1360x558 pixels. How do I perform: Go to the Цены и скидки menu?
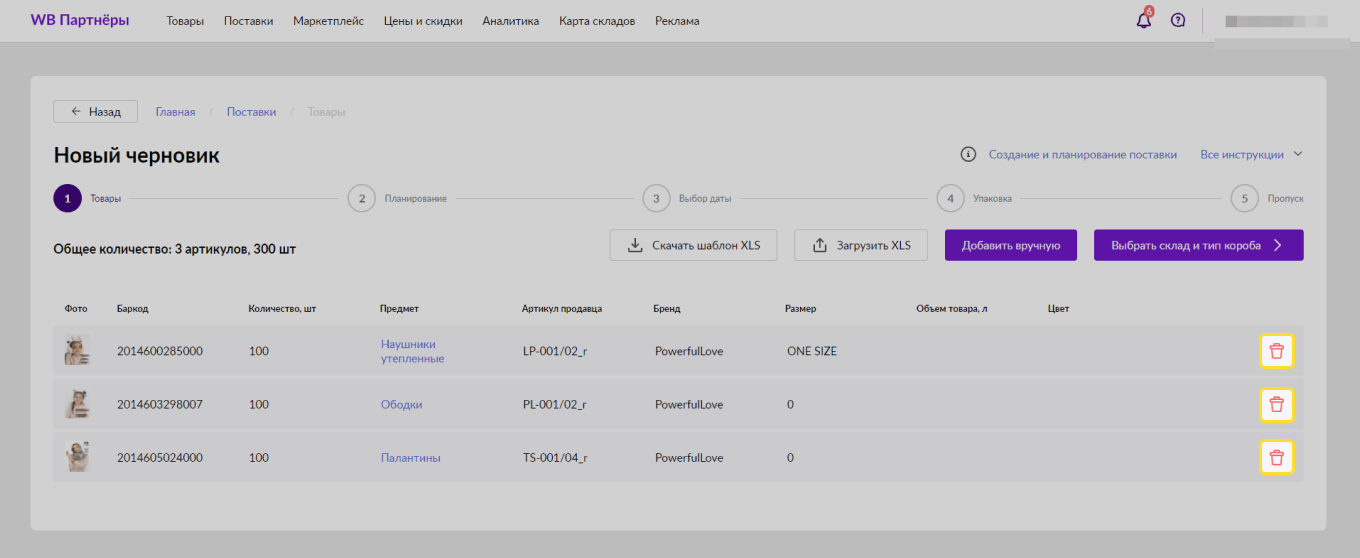click(x=423, y=21)
